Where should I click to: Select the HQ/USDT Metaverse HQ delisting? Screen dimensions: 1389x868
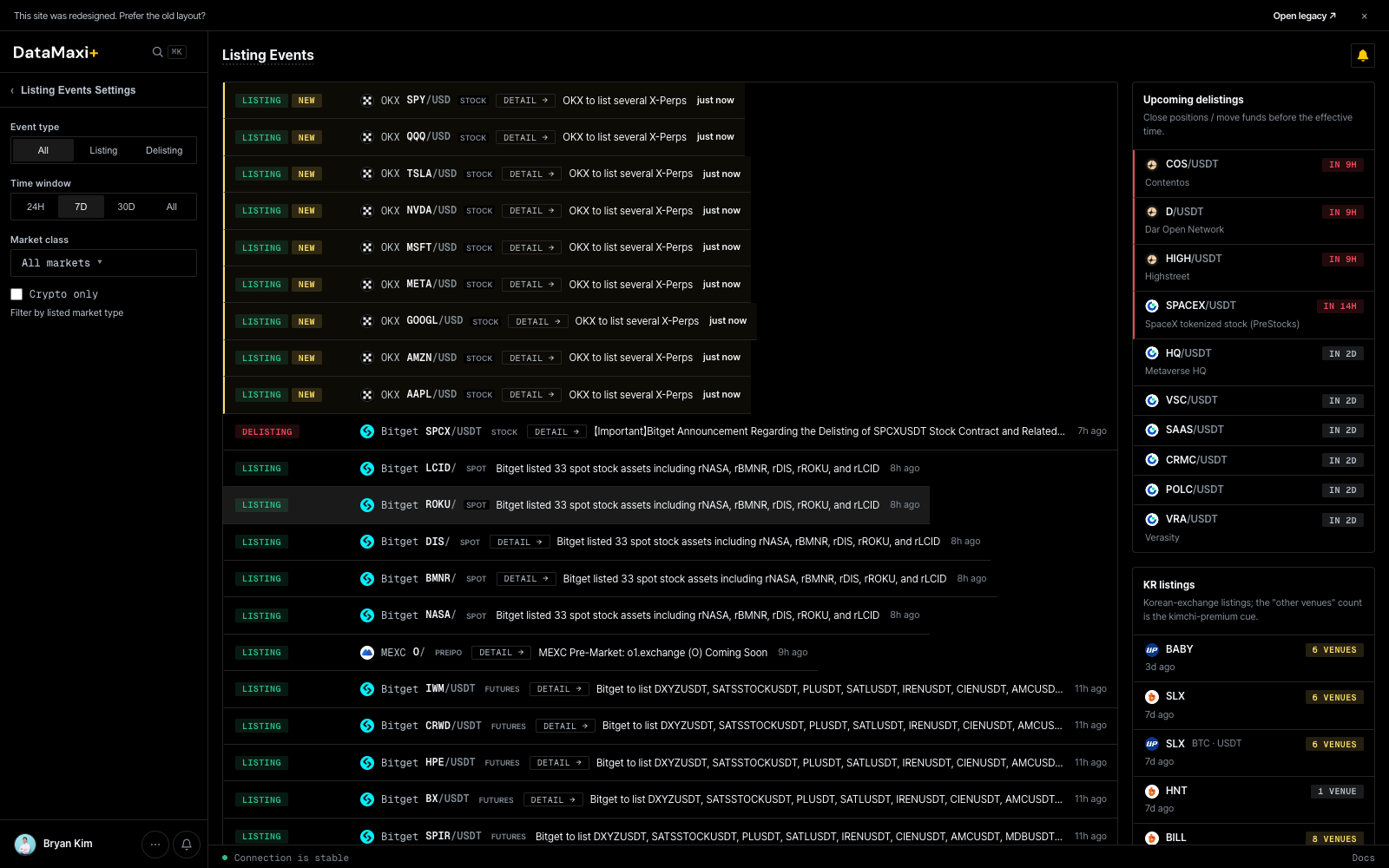point(1254,362)
